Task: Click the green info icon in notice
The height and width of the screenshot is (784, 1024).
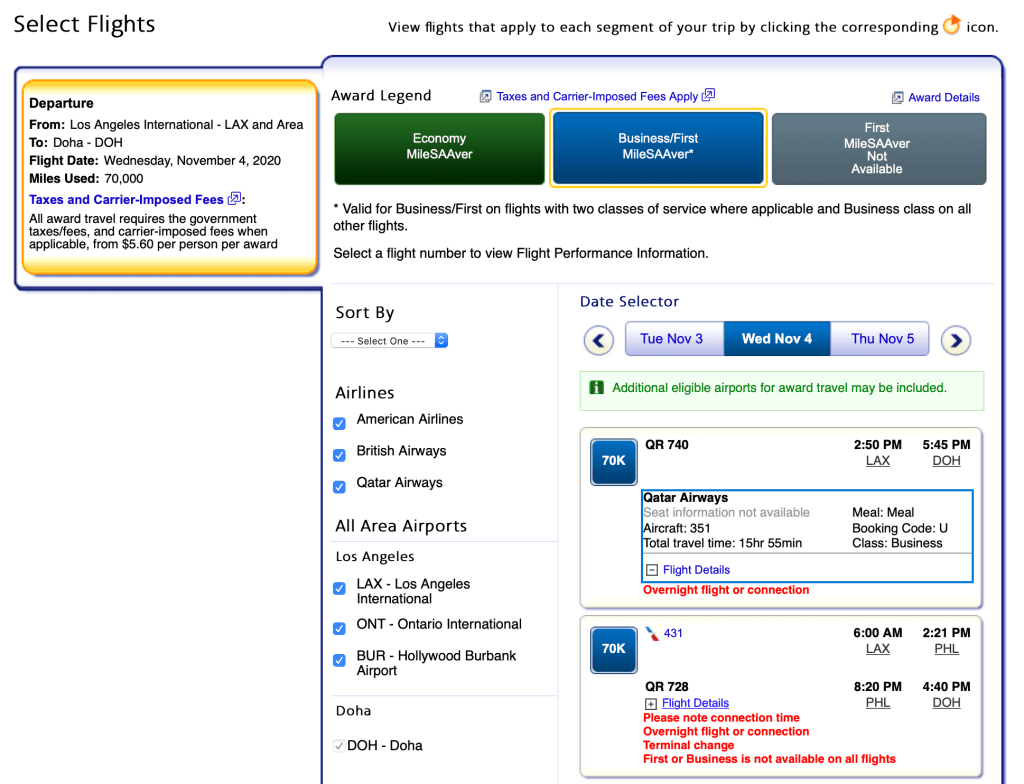Action: click(597, 388)
